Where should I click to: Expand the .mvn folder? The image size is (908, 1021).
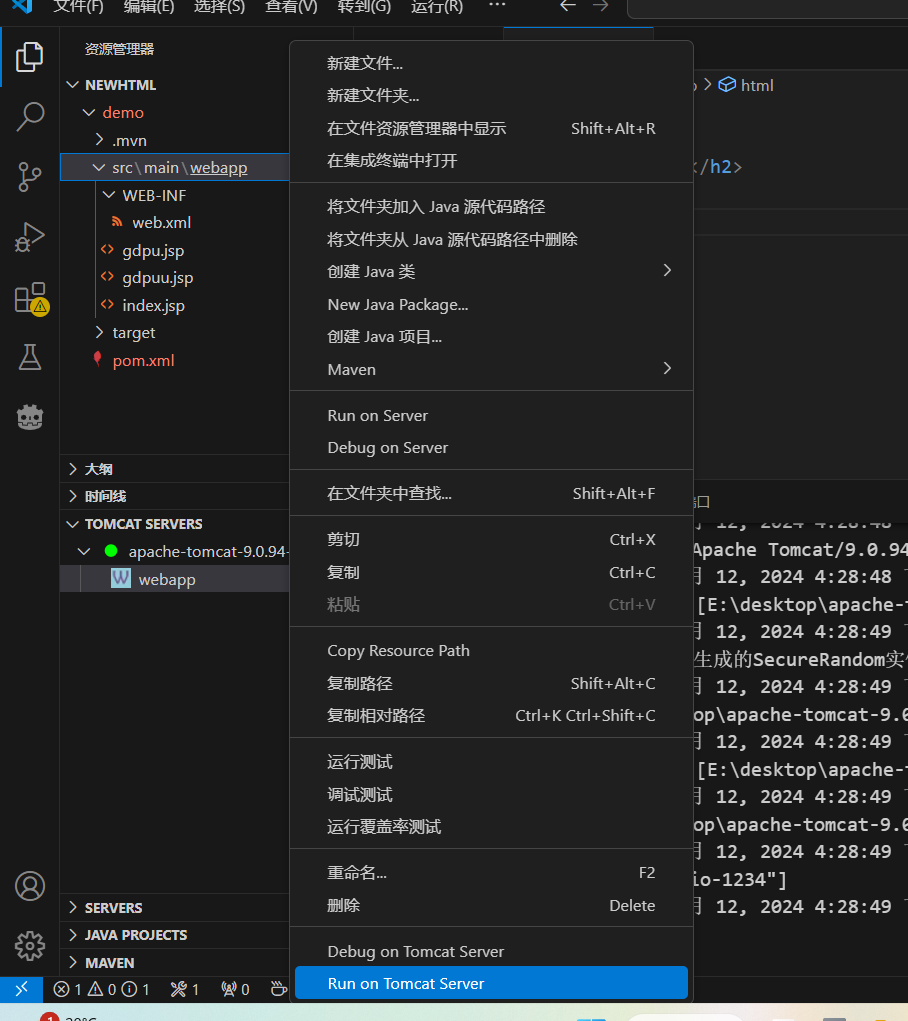[99, 140]
